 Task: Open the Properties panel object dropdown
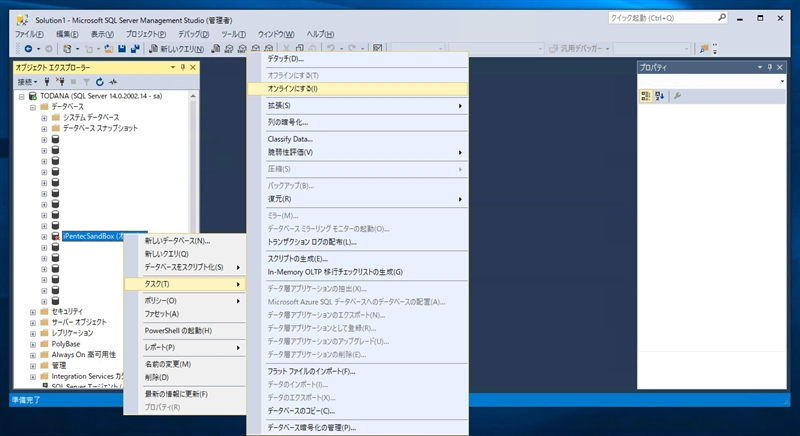tap(782, 82)
